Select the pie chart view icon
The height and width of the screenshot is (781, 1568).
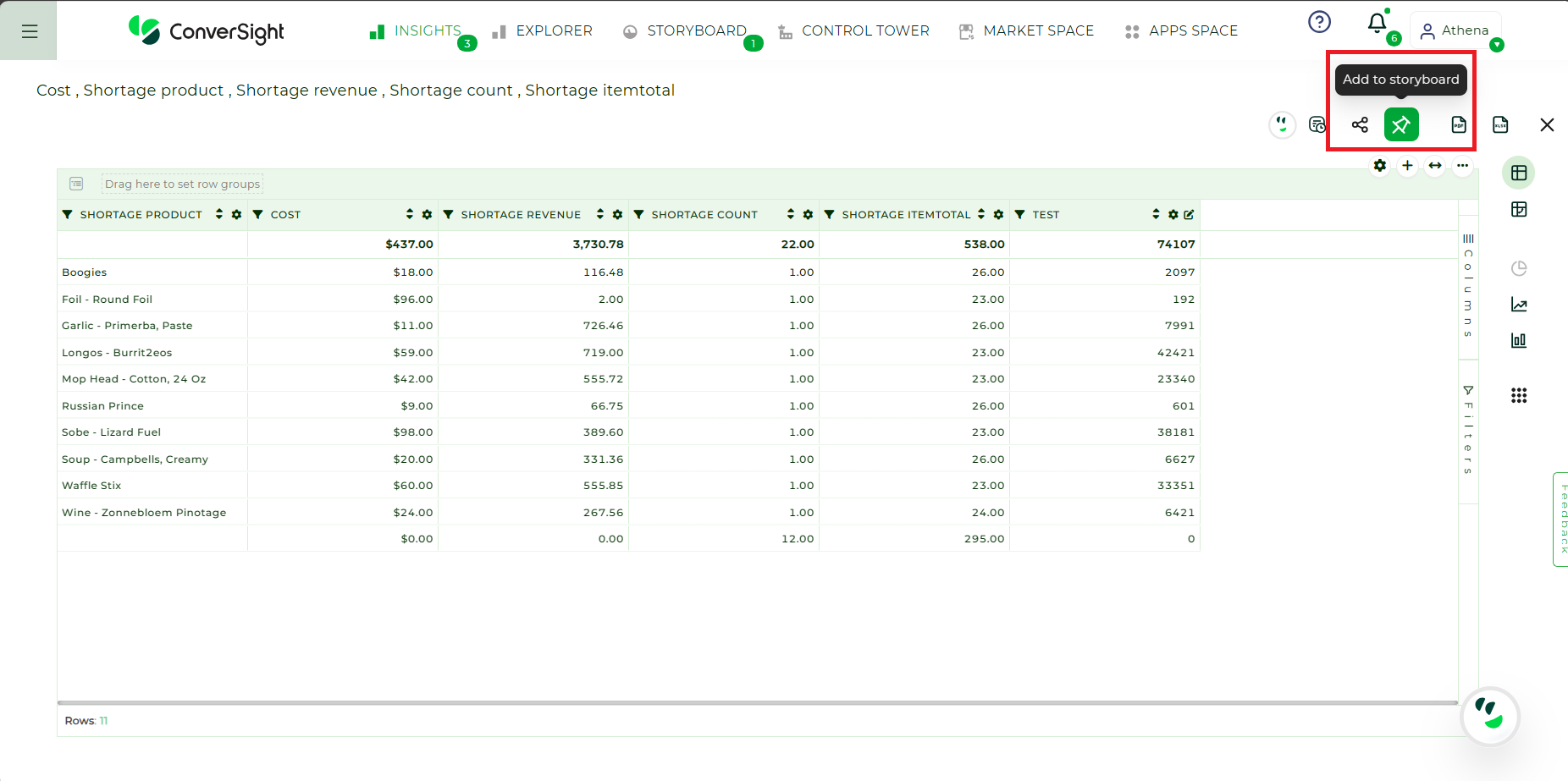pyautogui.click(x=1519, y=268)
